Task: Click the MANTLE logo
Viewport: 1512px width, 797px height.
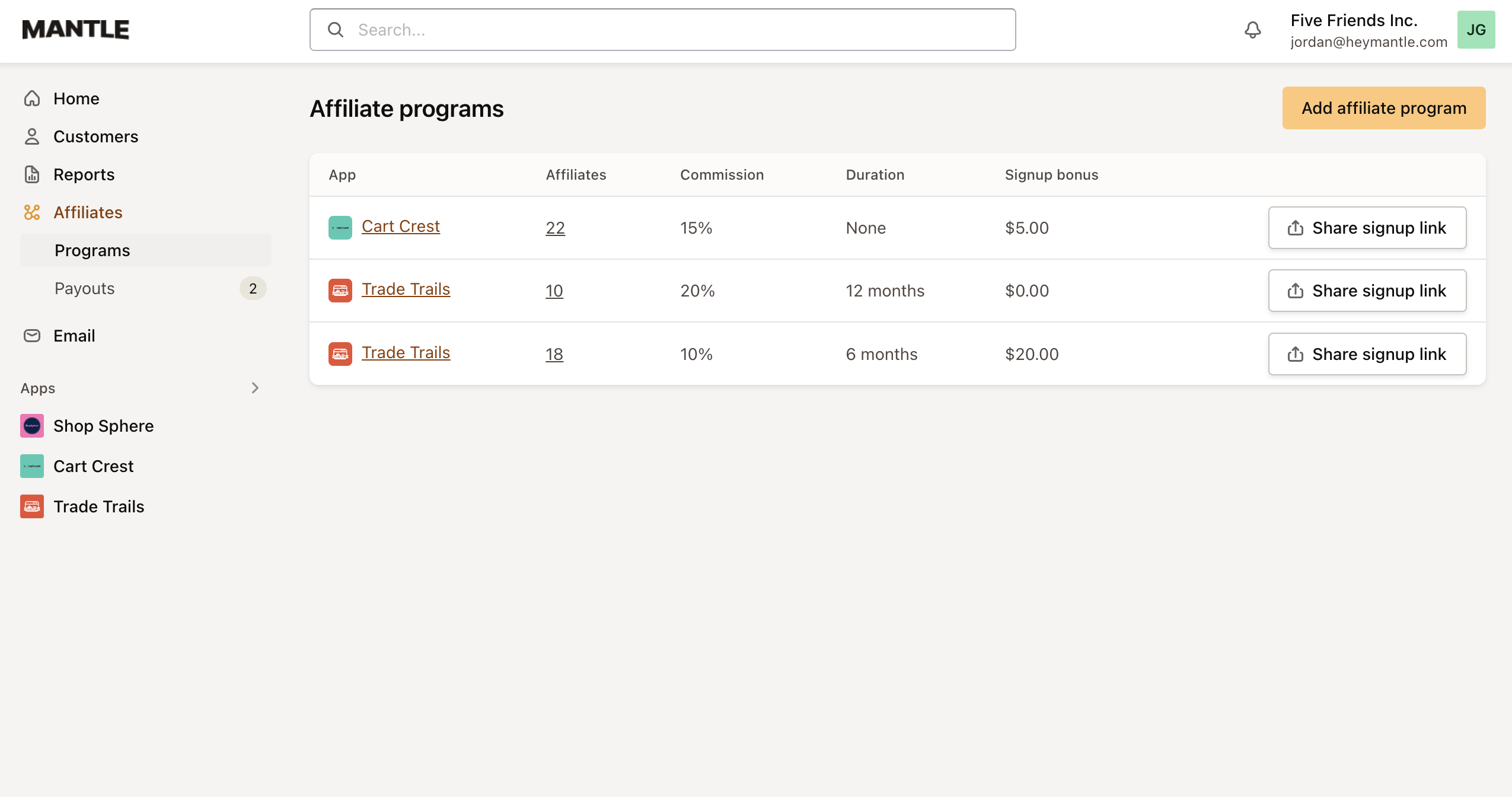Action: pyautogui.click(x=75, y=28)
